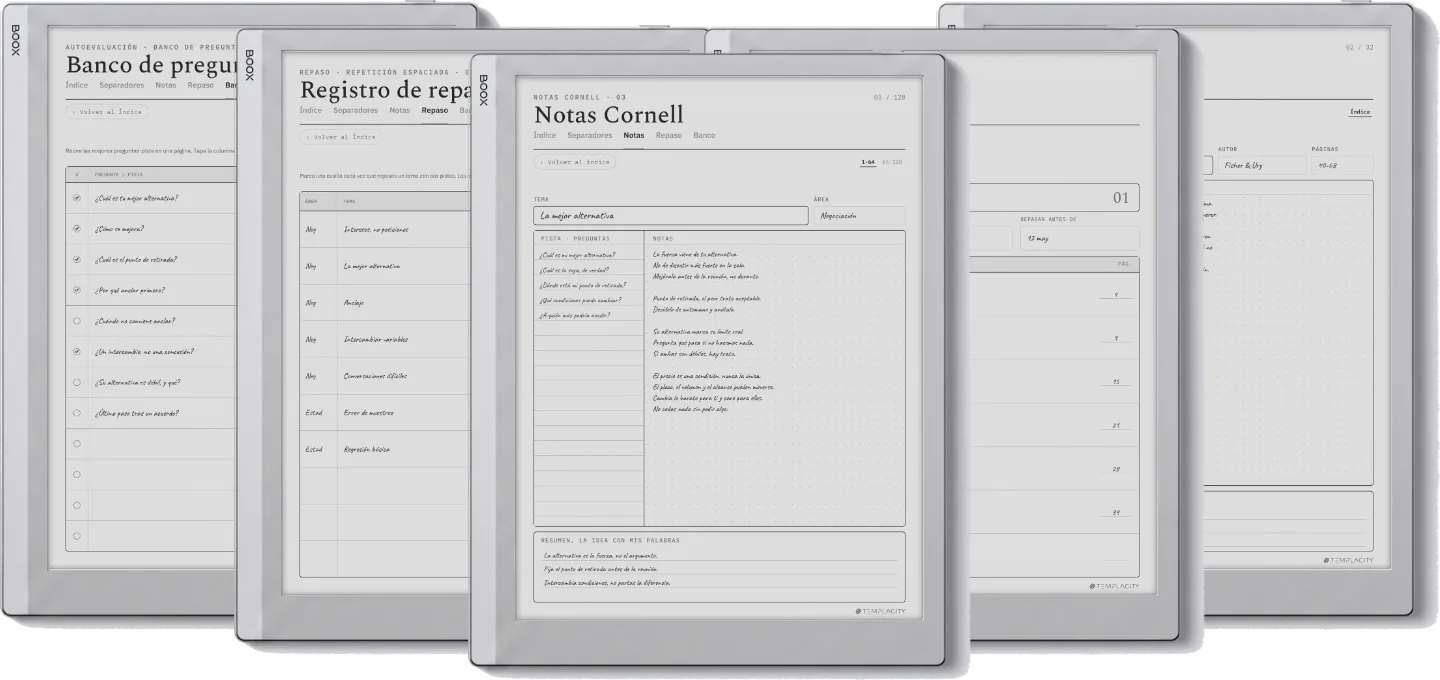Go to page range 1-64
The height and width of the screenshot is (680, 1440).
click(868, 161)
